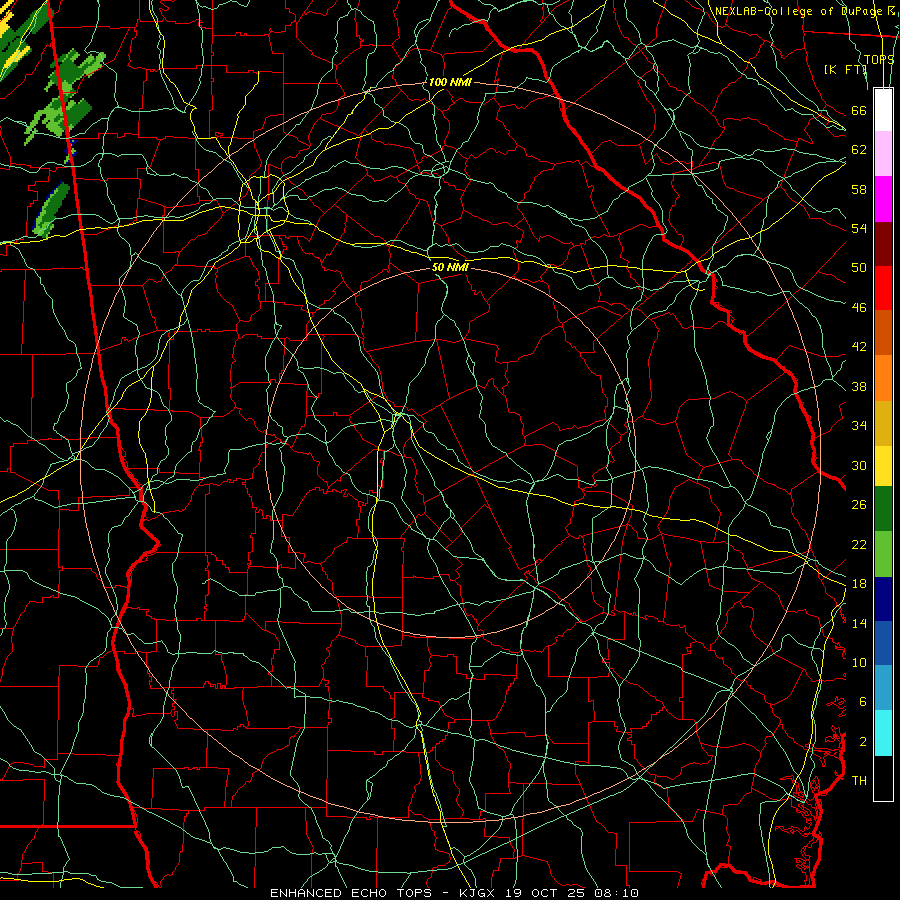Click the legend value 10
The height and width of the screenshot is (900, 900).
click(859, 662)
